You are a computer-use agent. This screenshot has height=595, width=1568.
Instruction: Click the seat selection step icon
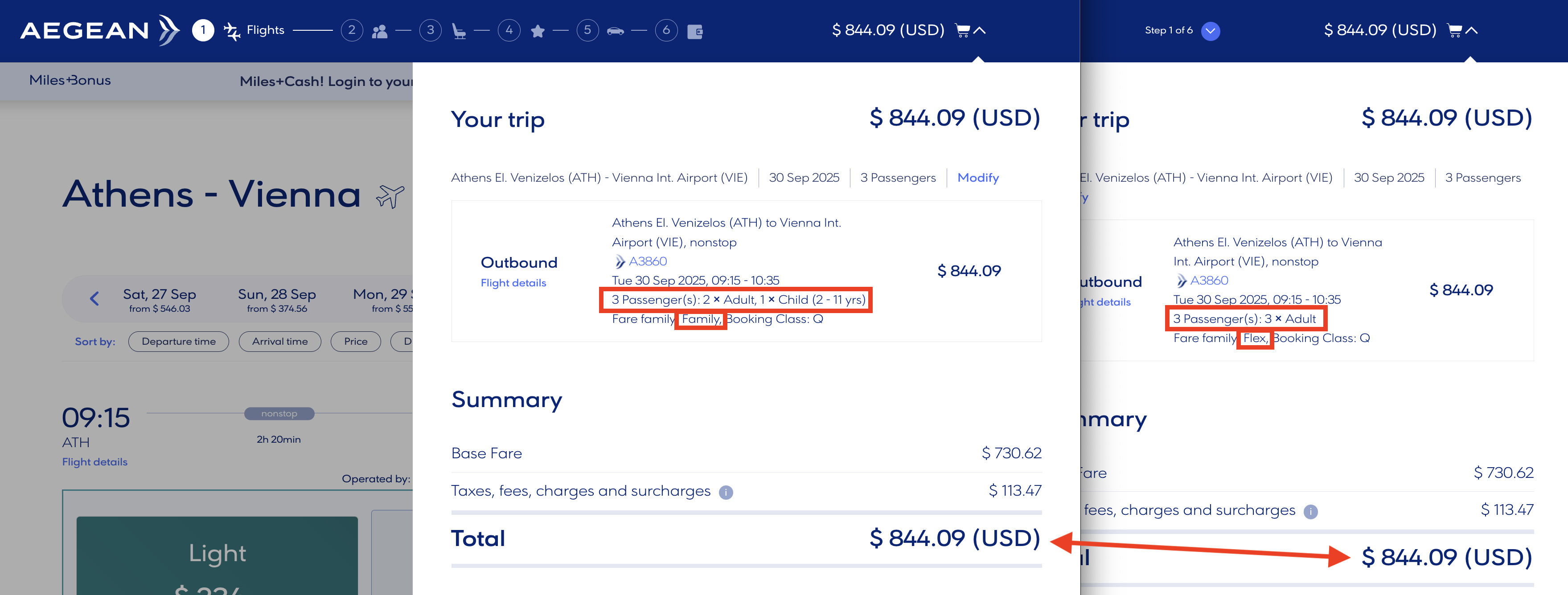point(458,29)
